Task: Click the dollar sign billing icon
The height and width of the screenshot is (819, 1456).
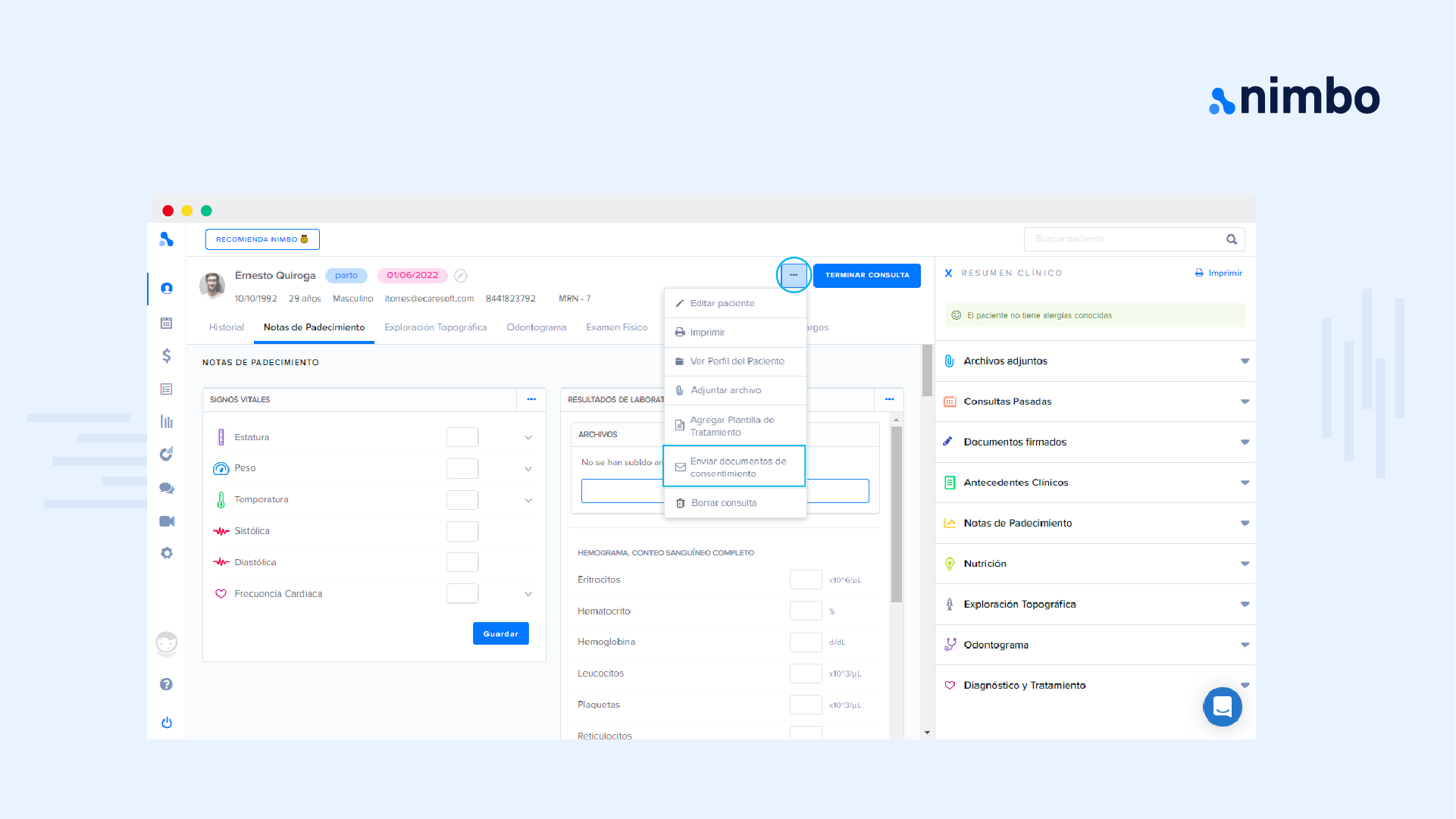Action: (x=167, y=356)
